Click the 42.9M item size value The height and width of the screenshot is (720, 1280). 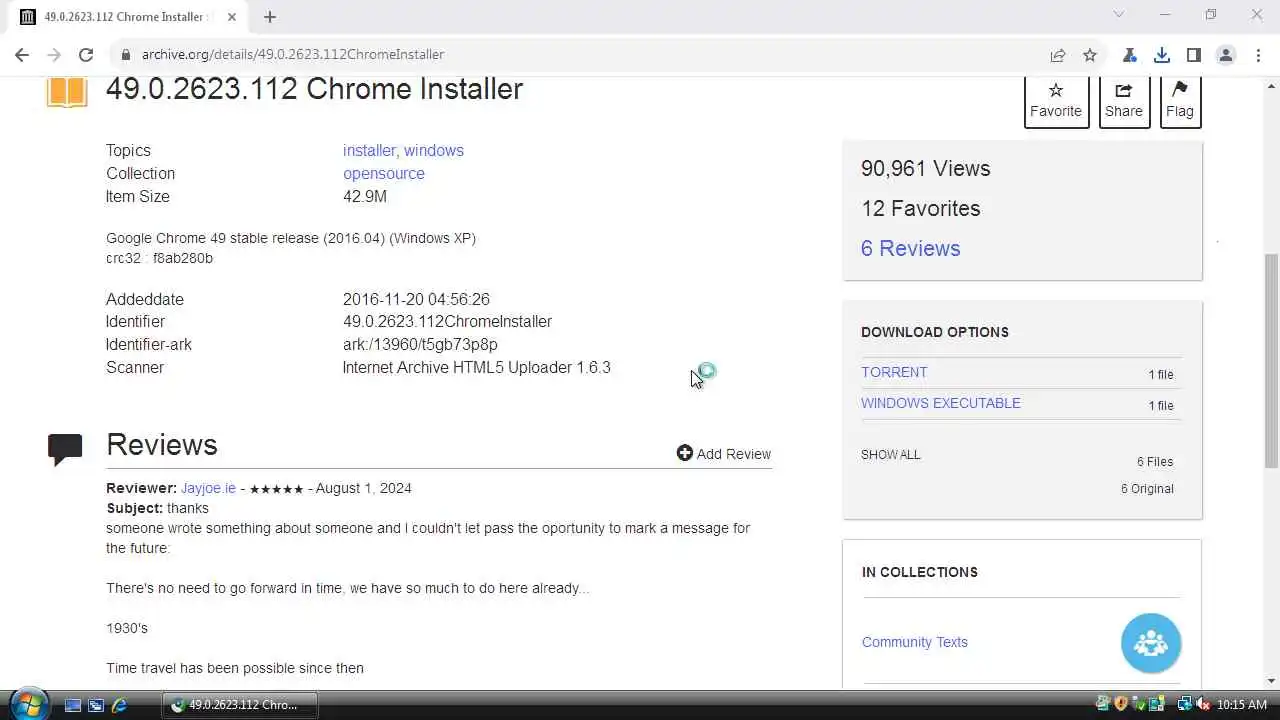365,196
